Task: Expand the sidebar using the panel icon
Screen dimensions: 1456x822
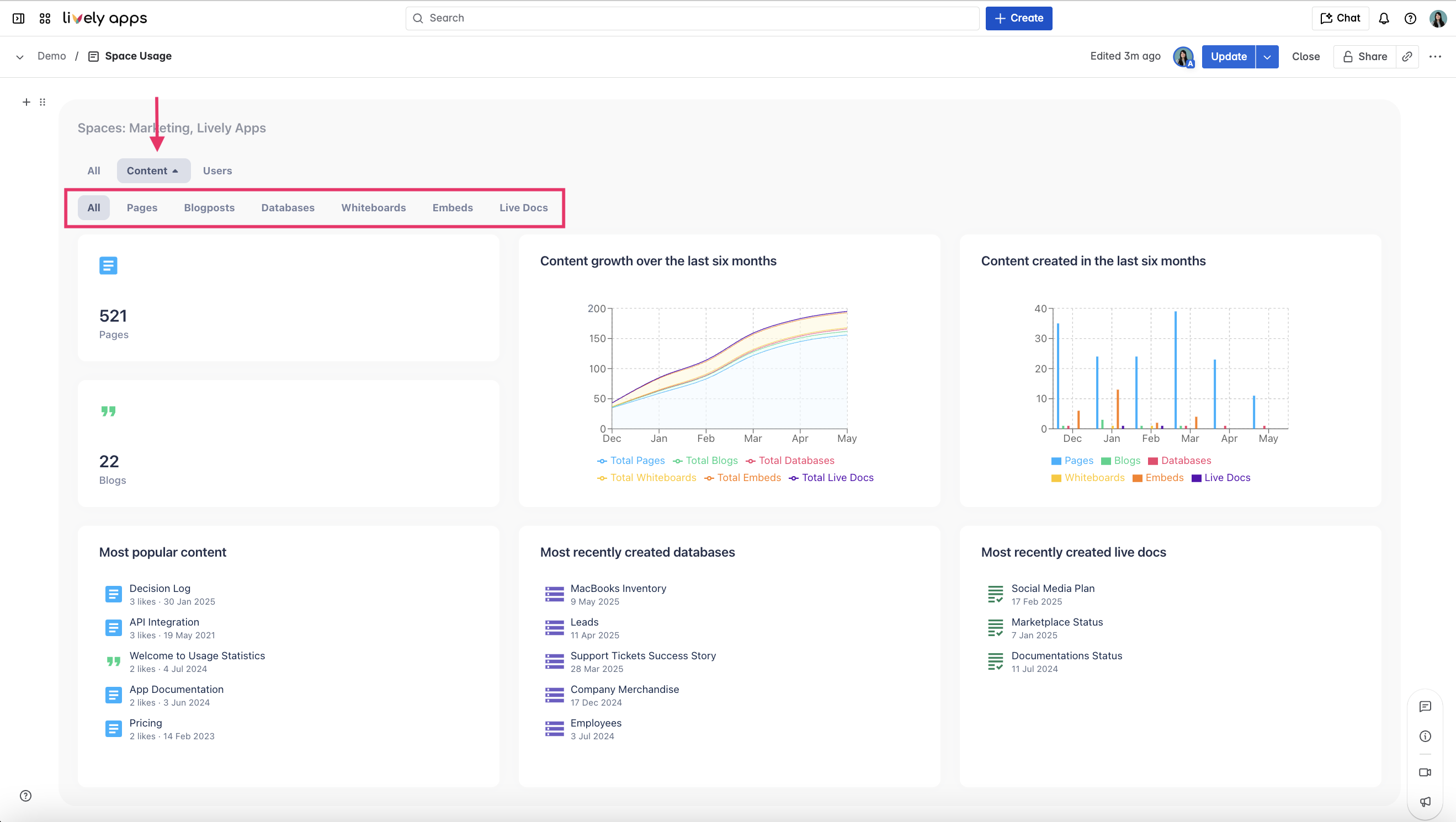Action: pos(19,18)
